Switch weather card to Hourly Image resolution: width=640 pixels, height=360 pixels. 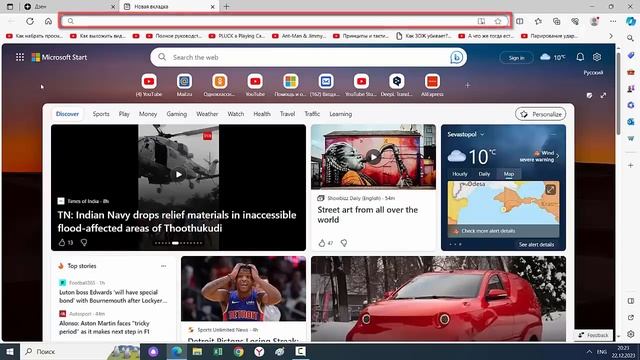(x=460, y=174)
